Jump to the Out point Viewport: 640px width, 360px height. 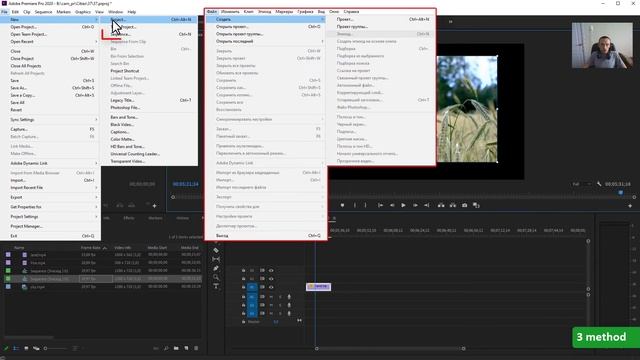point(427,205)
